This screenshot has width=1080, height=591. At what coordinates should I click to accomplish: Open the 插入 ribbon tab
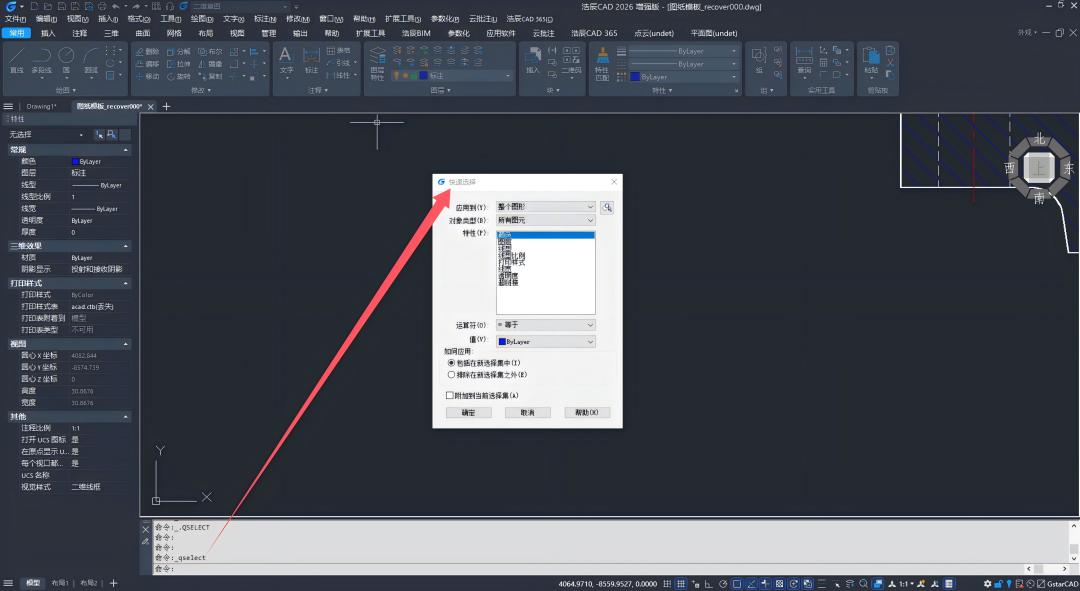tap(48, 33)
